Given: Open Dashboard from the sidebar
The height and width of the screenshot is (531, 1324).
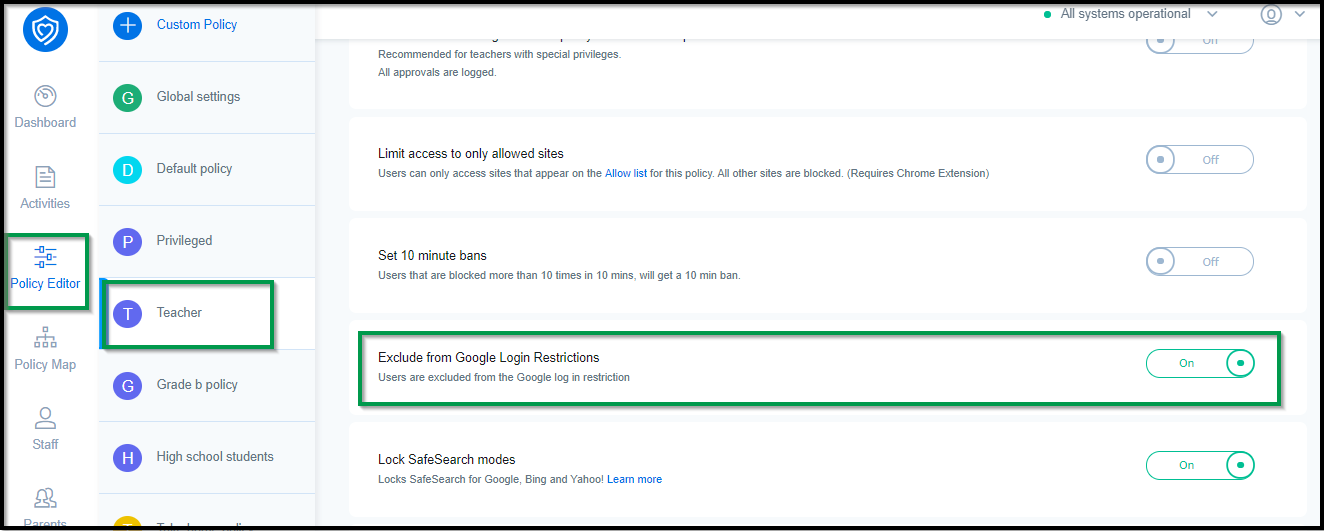Looking at the screenshot, I should 45,108.
